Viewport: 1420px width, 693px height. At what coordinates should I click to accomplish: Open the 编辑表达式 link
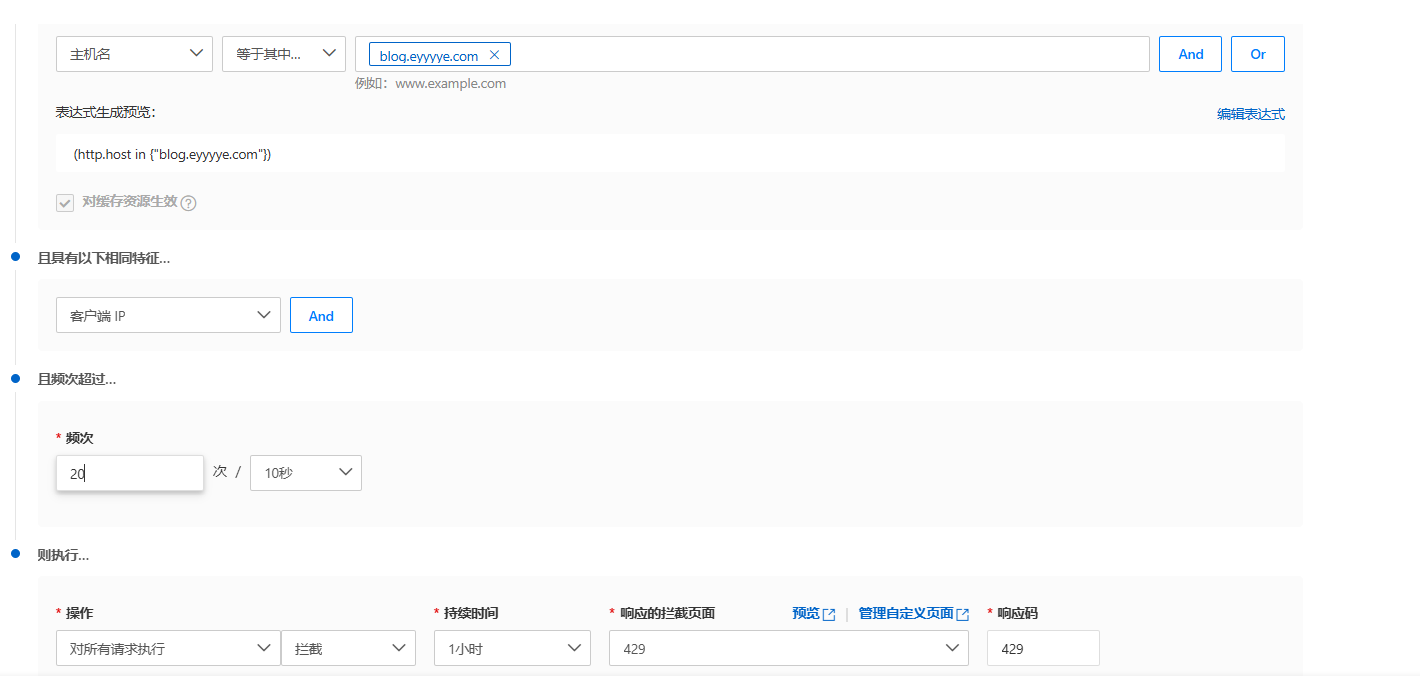(x=1250, y=114)
